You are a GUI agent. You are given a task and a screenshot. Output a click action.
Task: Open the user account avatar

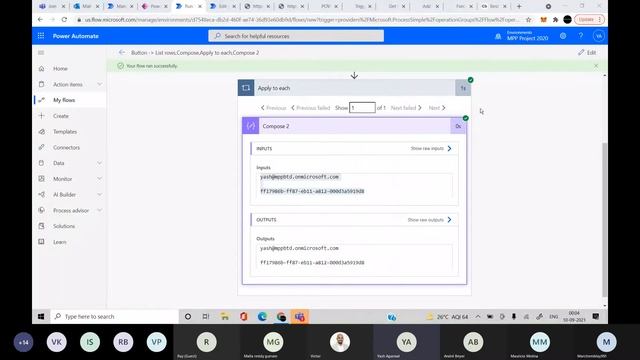(x=598, y=36)
